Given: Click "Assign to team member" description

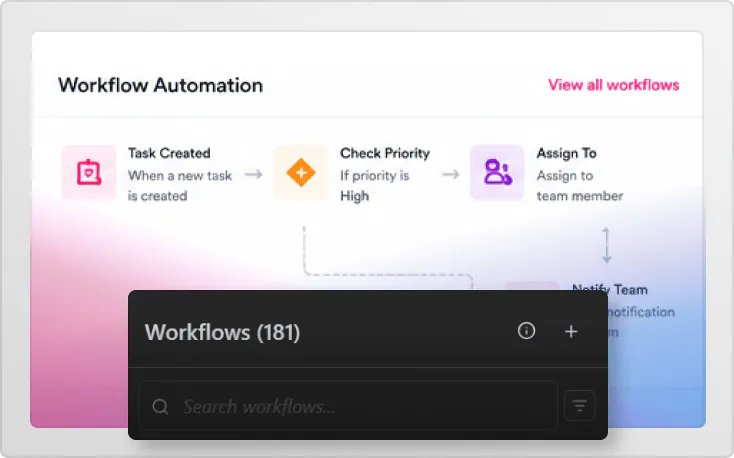Looking at the screenshot, I should tap(580, 185).
